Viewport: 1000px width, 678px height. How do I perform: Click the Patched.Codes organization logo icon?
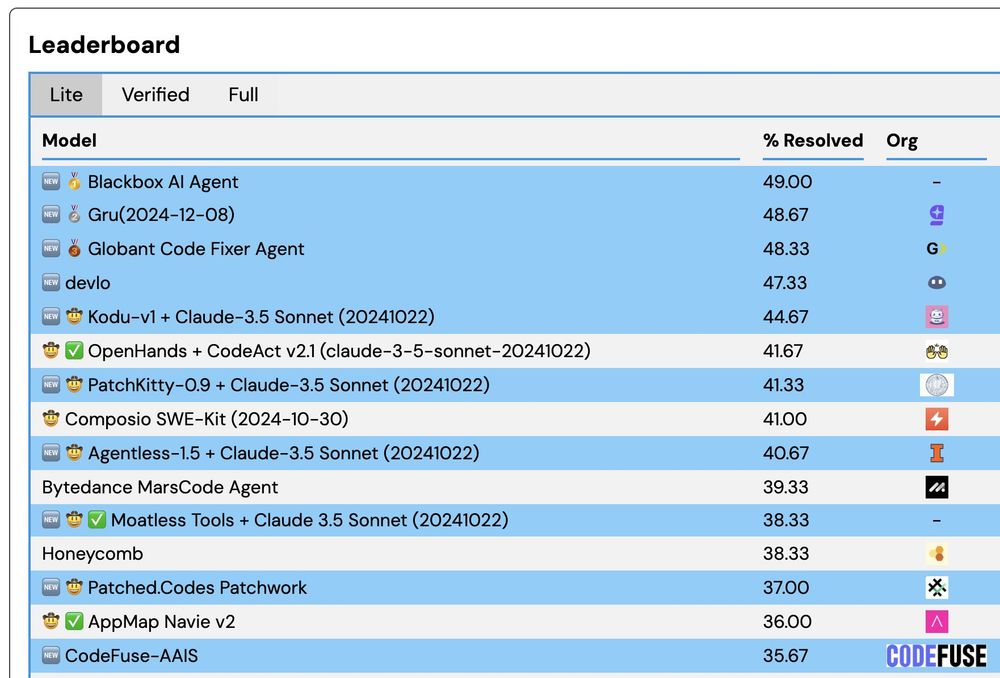(x=936, y=587)
